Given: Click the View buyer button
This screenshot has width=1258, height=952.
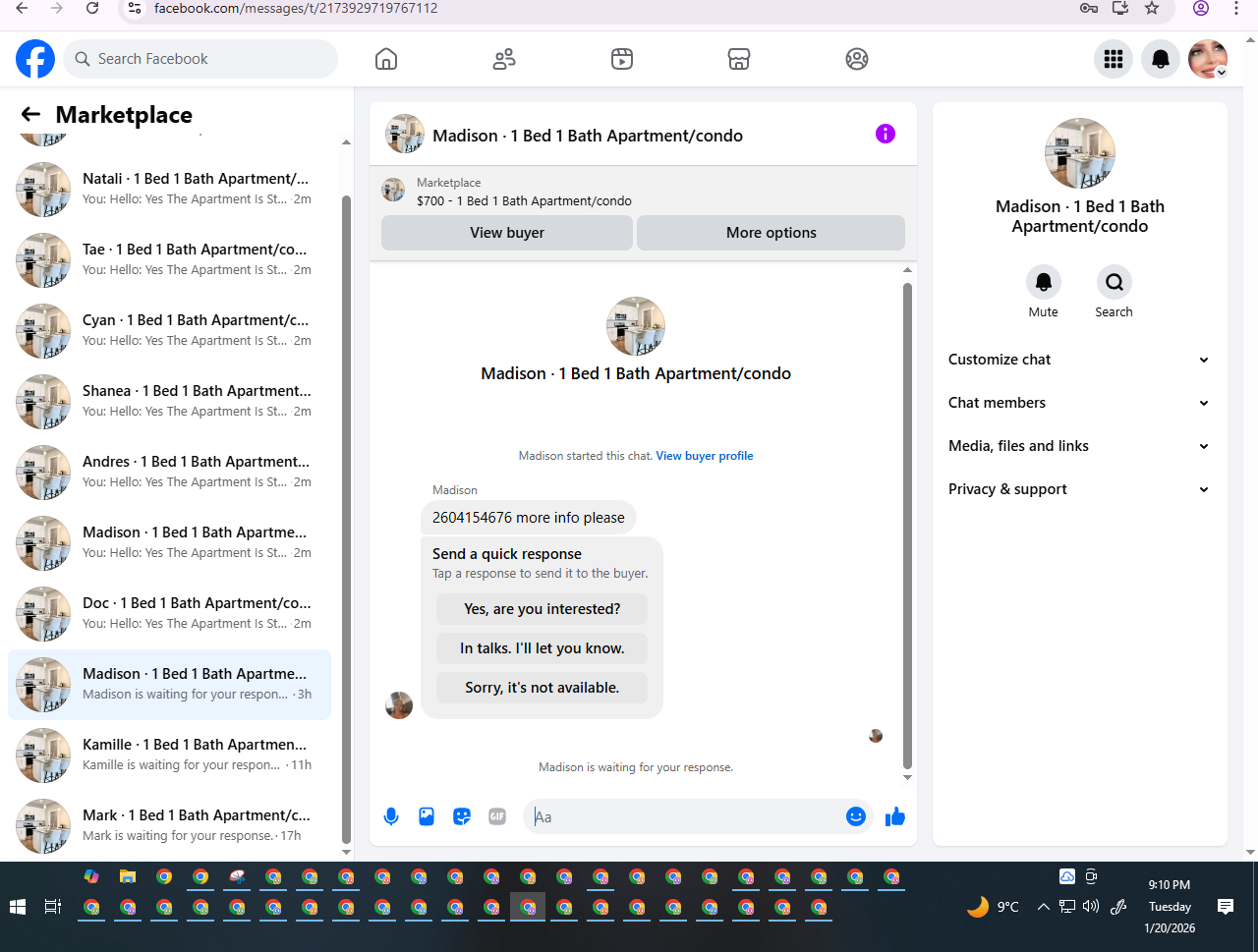Looking at the screenshot, I should click(x=507, y=233).
